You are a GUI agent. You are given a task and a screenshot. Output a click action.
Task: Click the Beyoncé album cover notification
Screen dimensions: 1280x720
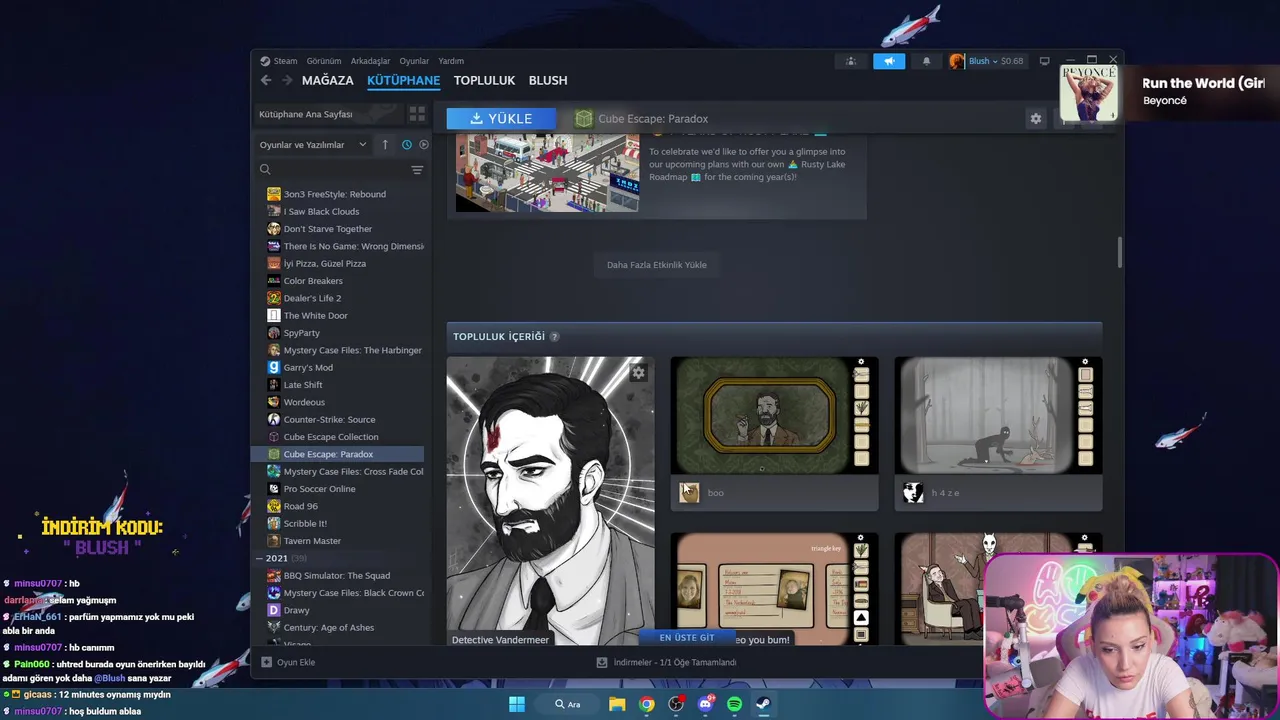(x=1089, y=93)
